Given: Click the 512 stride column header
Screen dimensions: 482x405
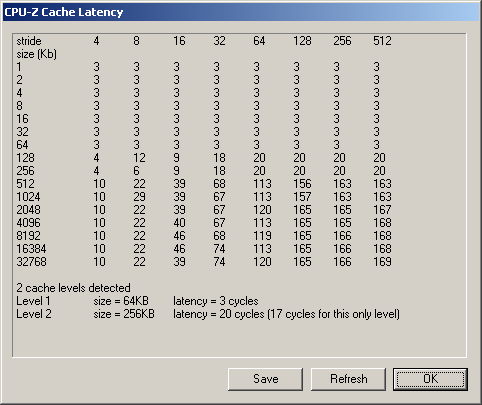Looking at the screenshot, I should coord(382,41).
